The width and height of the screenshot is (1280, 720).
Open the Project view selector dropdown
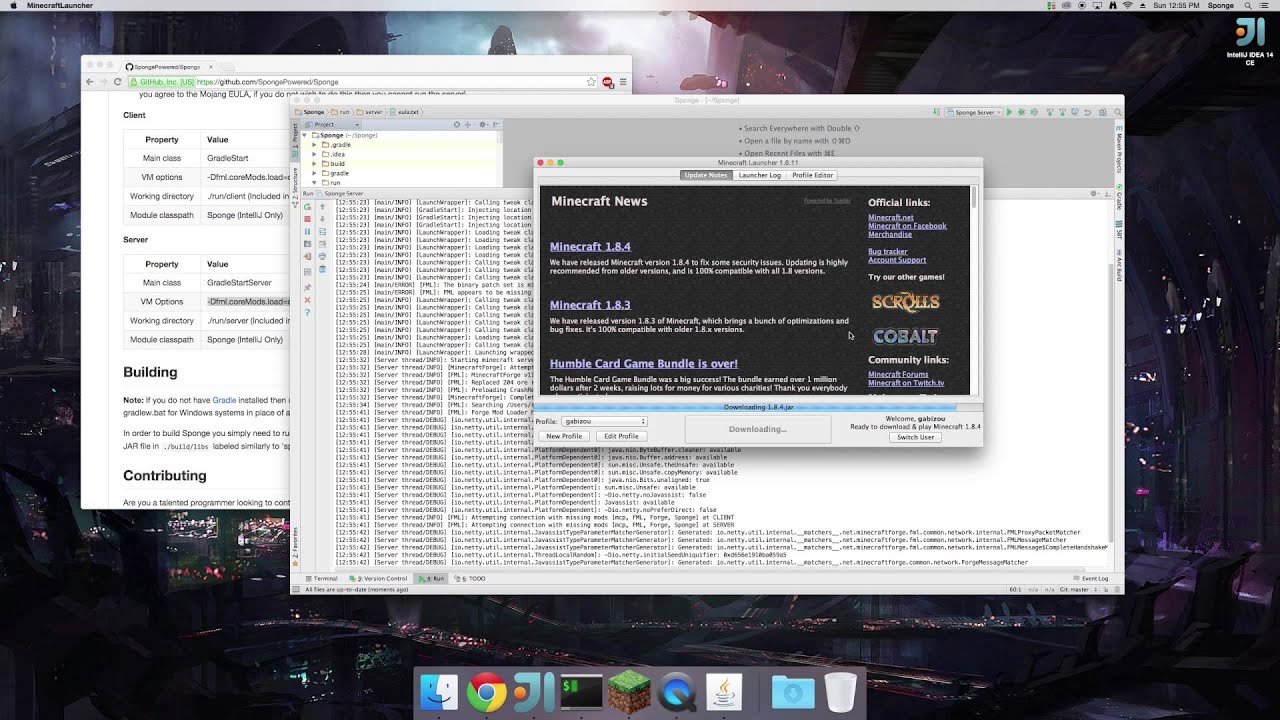click(x=333, y=125)
